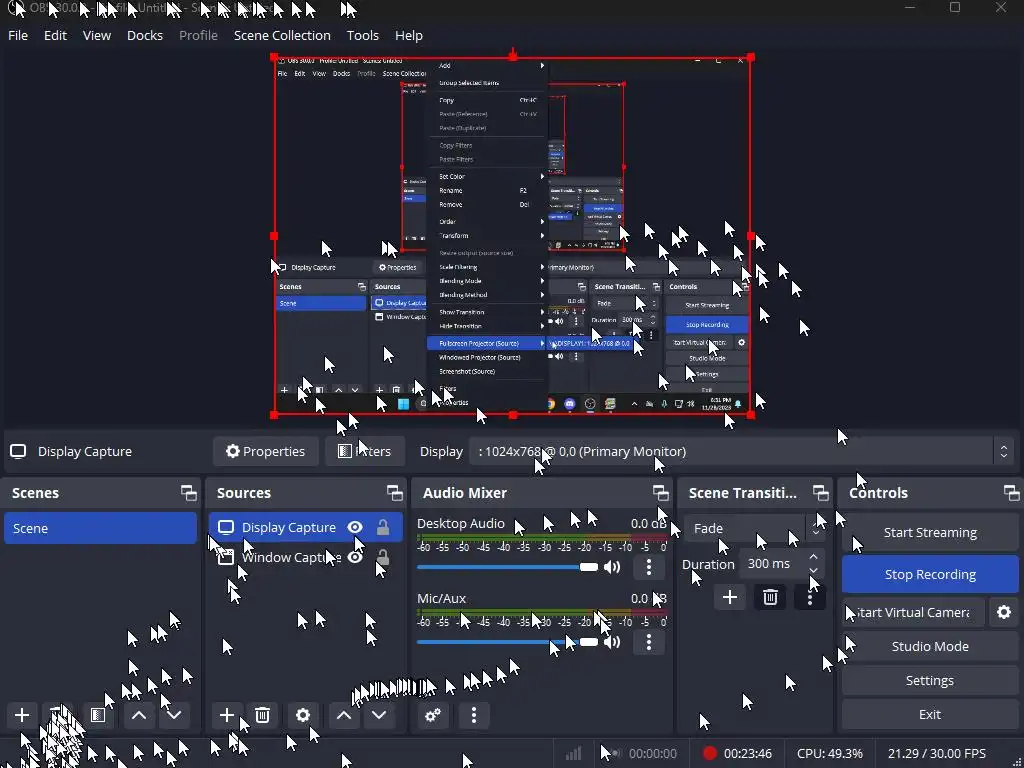Click the Properties button in source toolbar
1024x768 pixels.
click(x=265, y=451)
